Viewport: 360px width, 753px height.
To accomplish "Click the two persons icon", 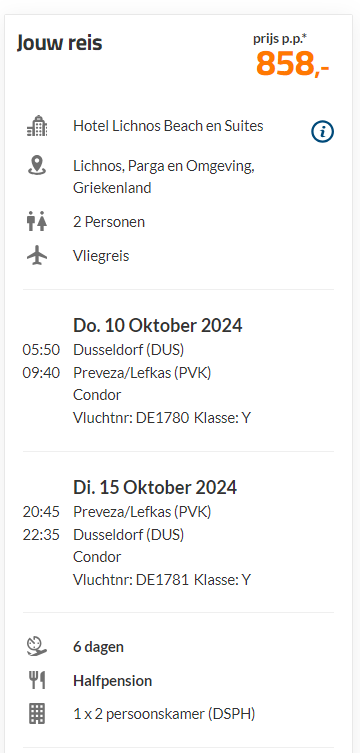I will (37, 221).
